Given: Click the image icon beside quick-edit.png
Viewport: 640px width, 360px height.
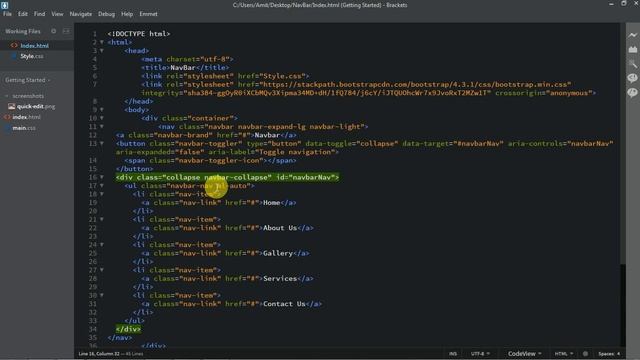Looking at the screenshot, I should [x=11, y=107].
